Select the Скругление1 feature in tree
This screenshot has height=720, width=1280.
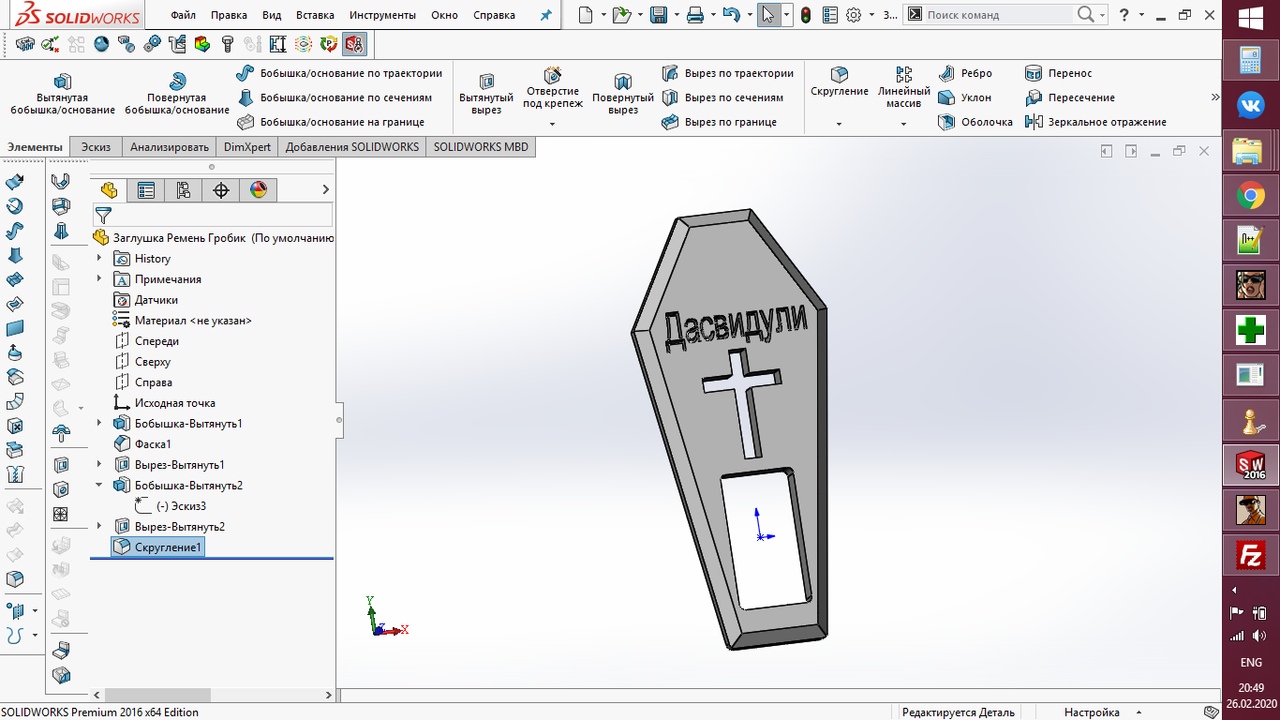click(167, 547)
